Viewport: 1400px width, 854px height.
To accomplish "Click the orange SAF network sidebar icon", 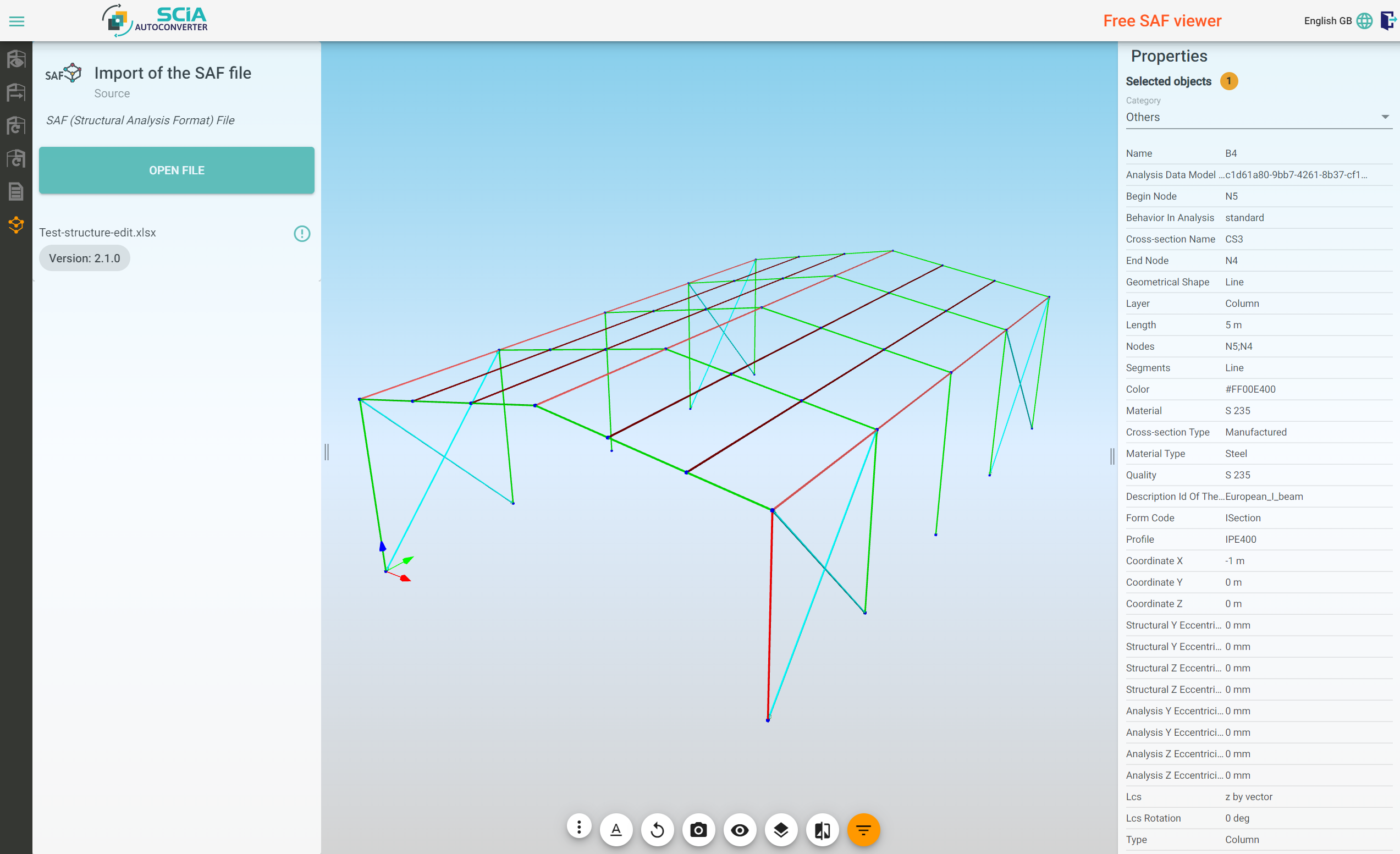I will 16,224.
